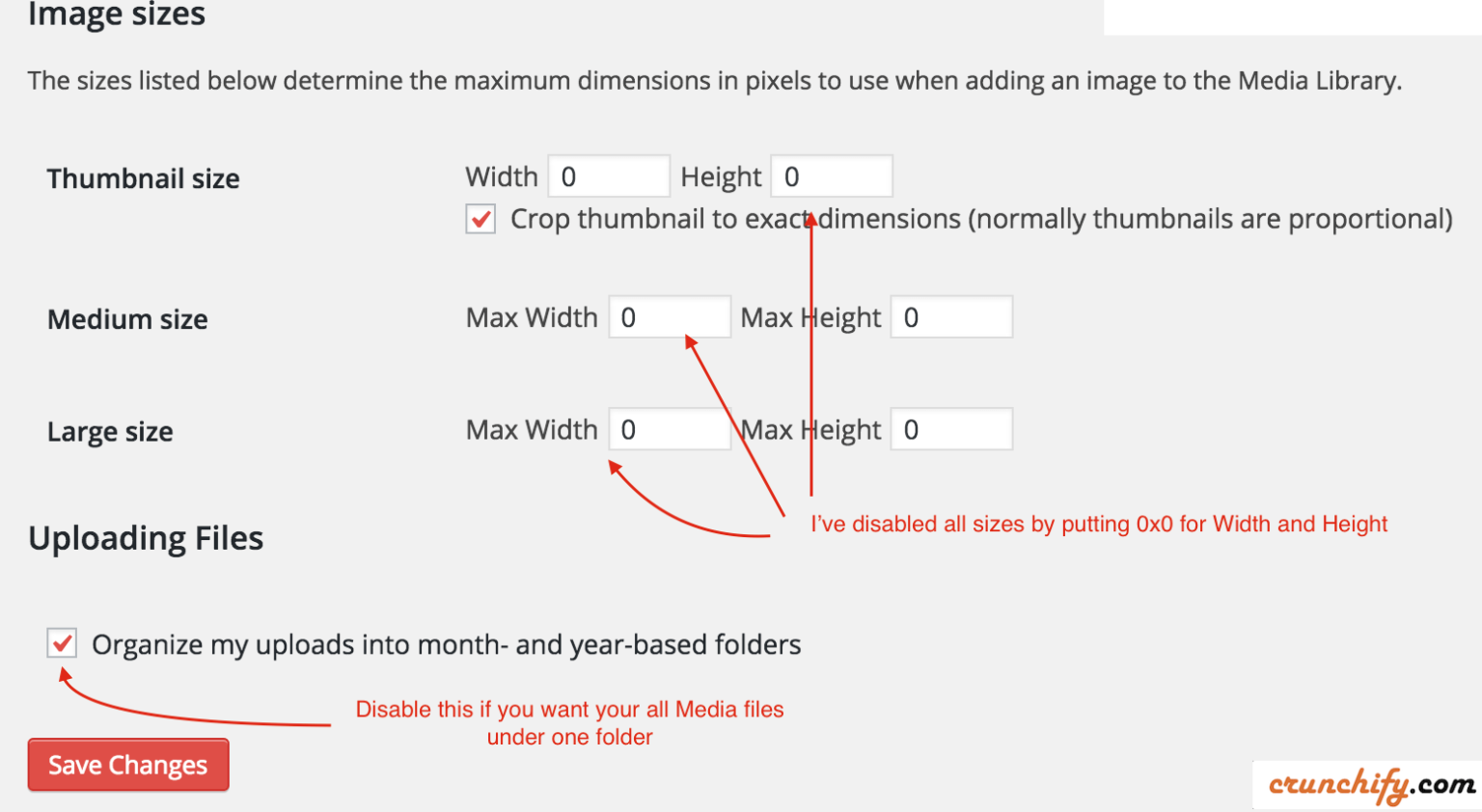
Task: Click the Uploading Files section heading
Action: (x=145, y=537)
